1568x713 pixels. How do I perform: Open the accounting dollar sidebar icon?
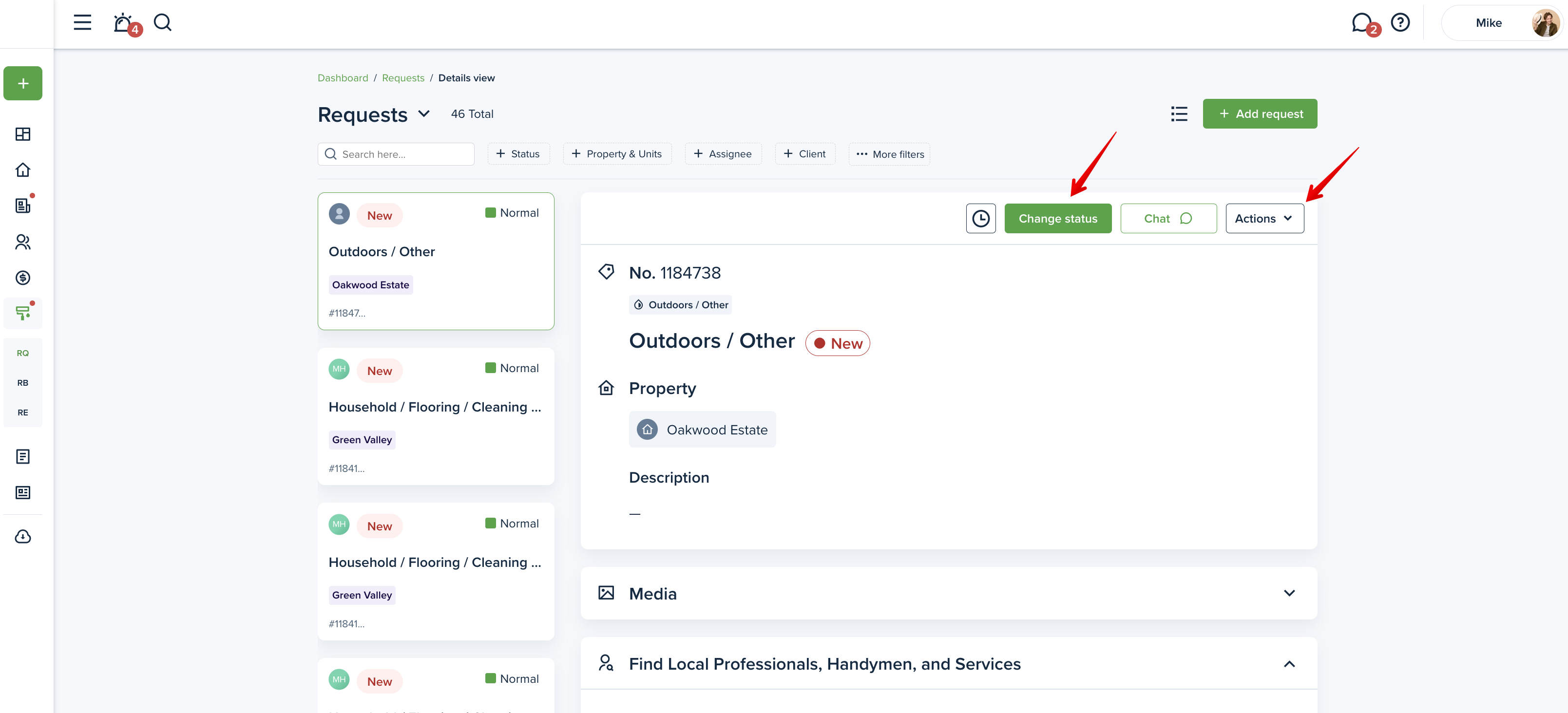(x=23, y=278)
